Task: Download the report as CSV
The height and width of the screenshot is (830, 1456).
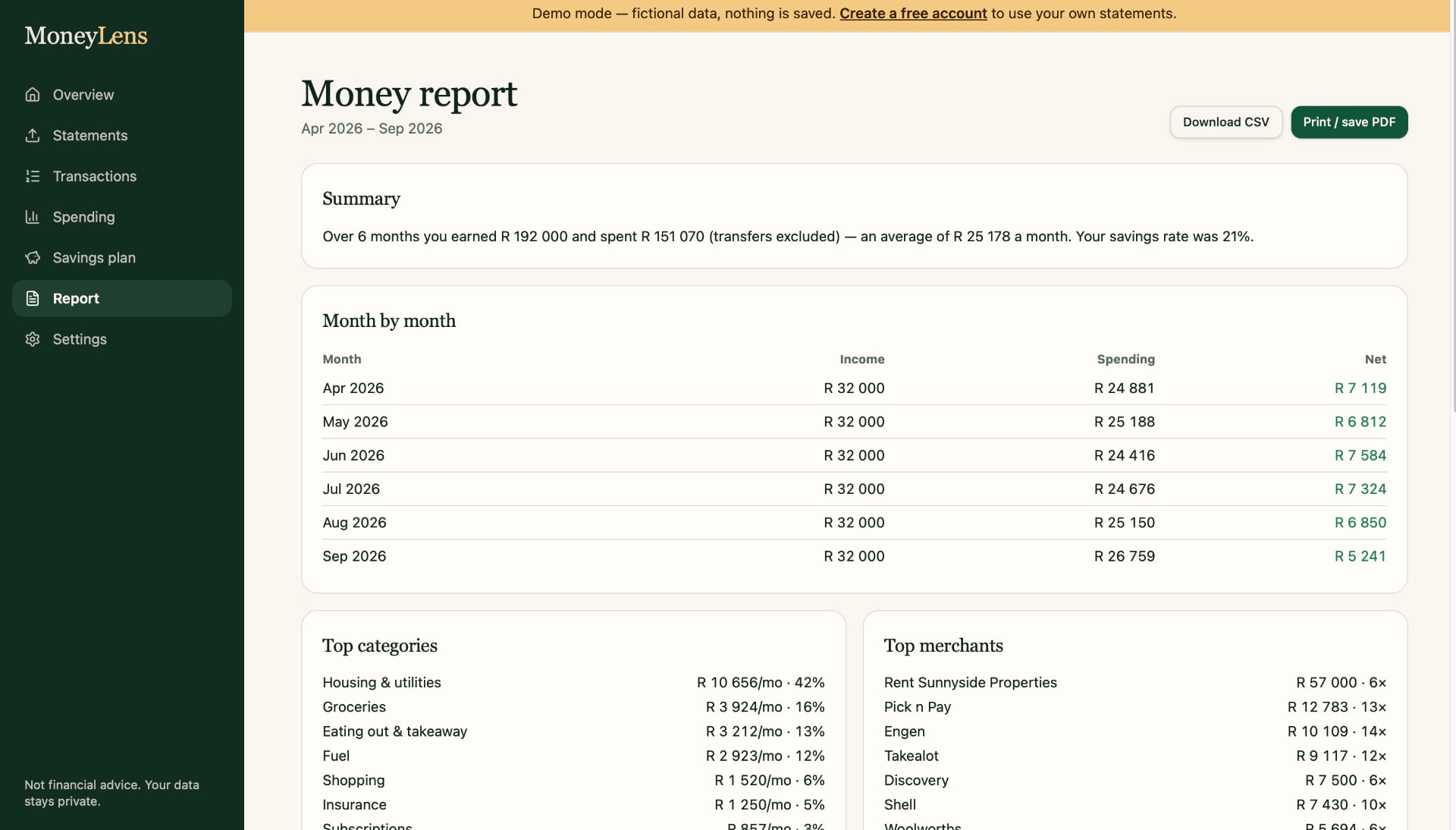Action: point(1226,122)
